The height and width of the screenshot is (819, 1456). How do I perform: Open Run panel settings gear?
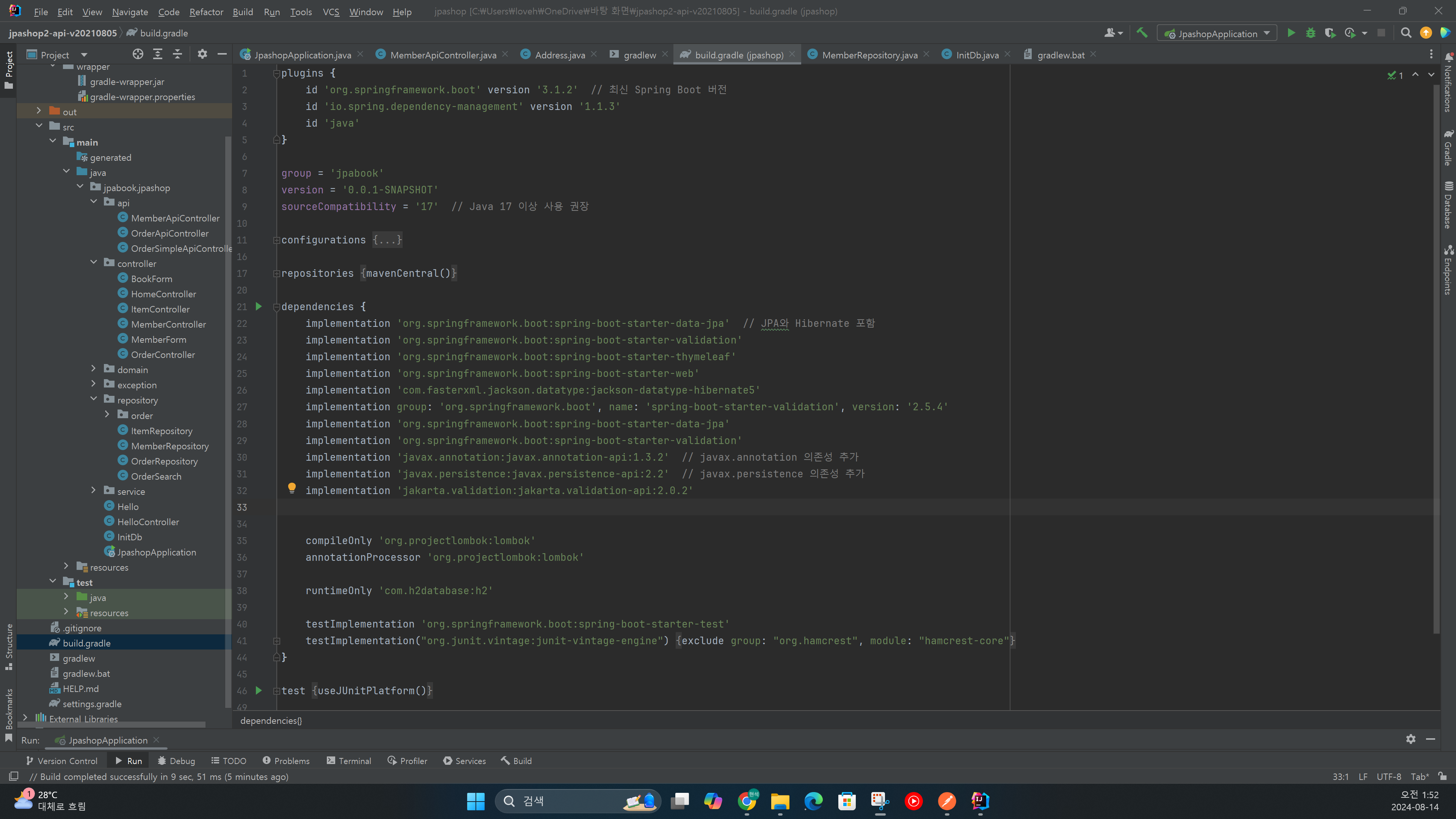1411,739
